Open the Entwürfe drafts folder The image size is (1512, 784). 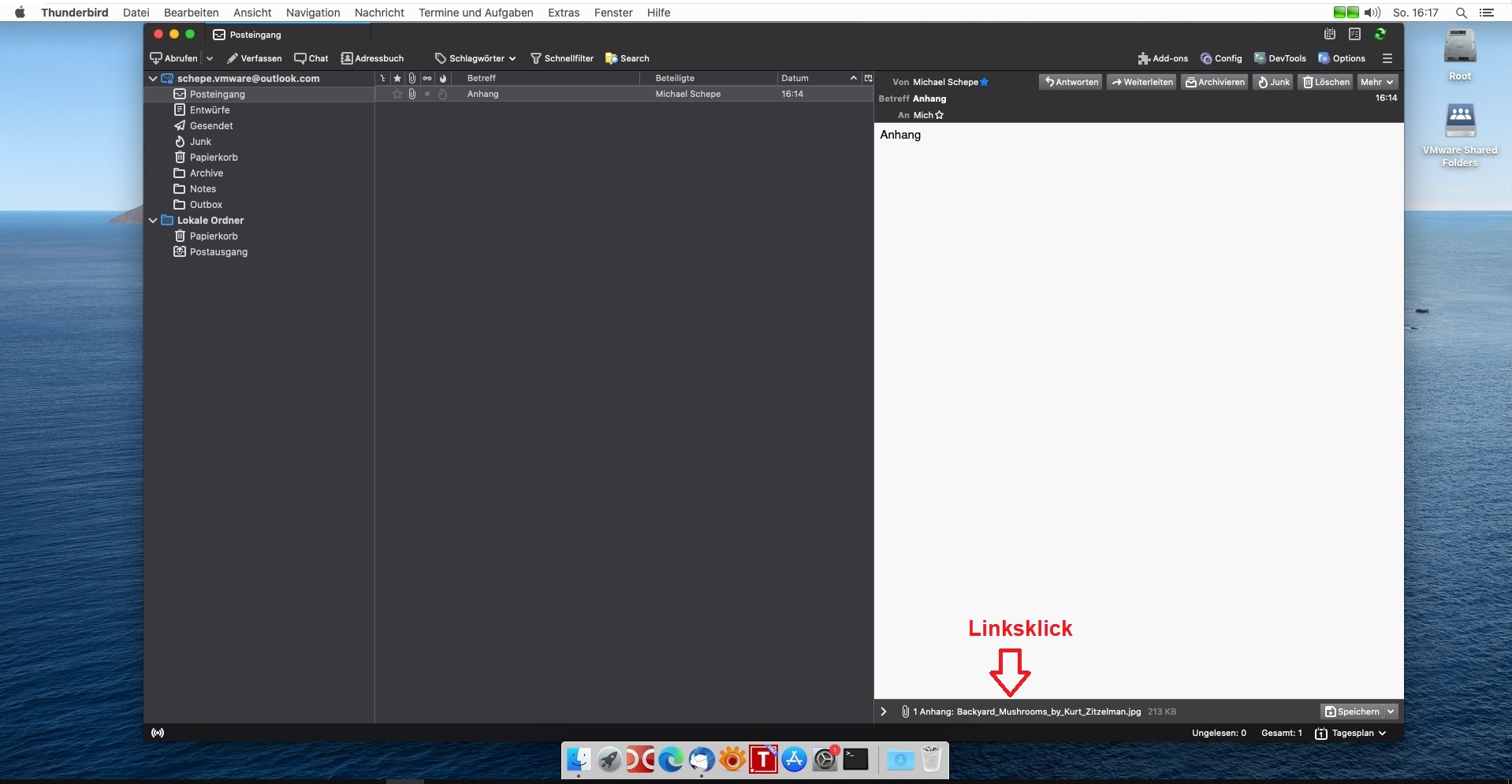259,110
